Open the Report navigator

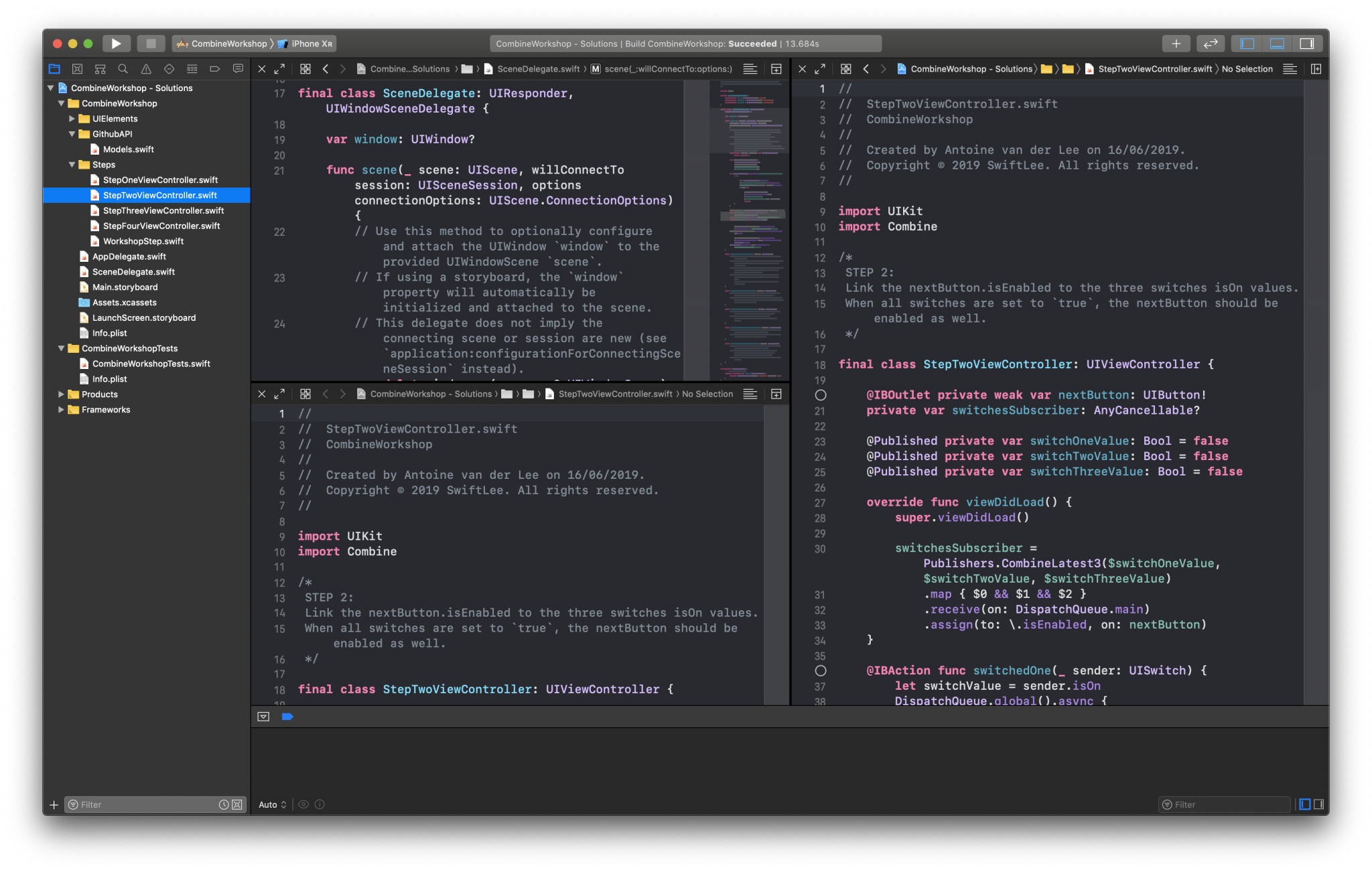click(238, 68)
